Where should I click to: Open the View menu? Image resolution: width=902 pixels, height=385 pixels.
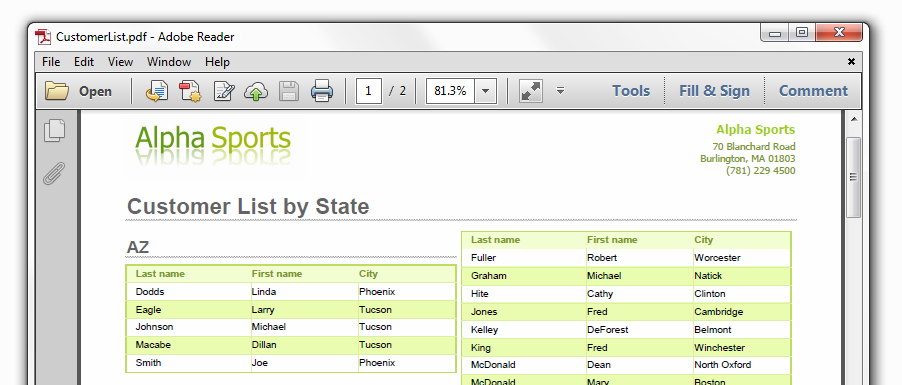120,62
